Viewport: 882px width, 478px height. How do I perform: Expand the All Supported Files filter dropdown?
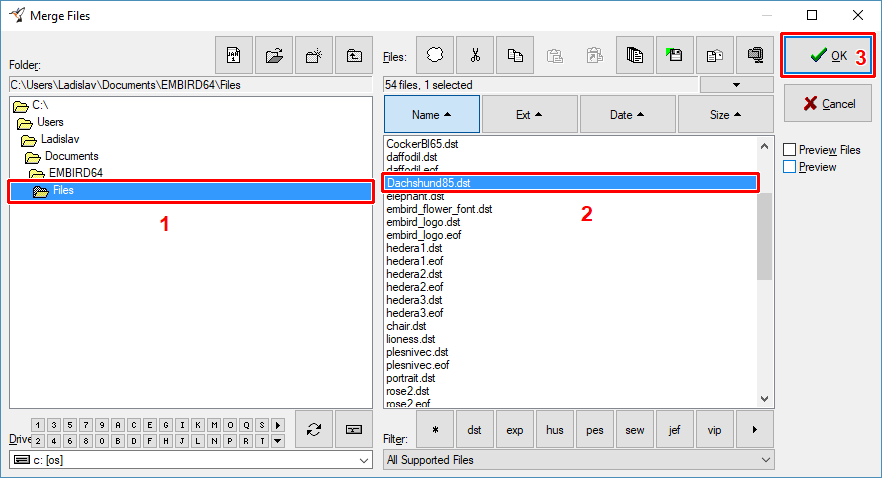coord(578,460)
